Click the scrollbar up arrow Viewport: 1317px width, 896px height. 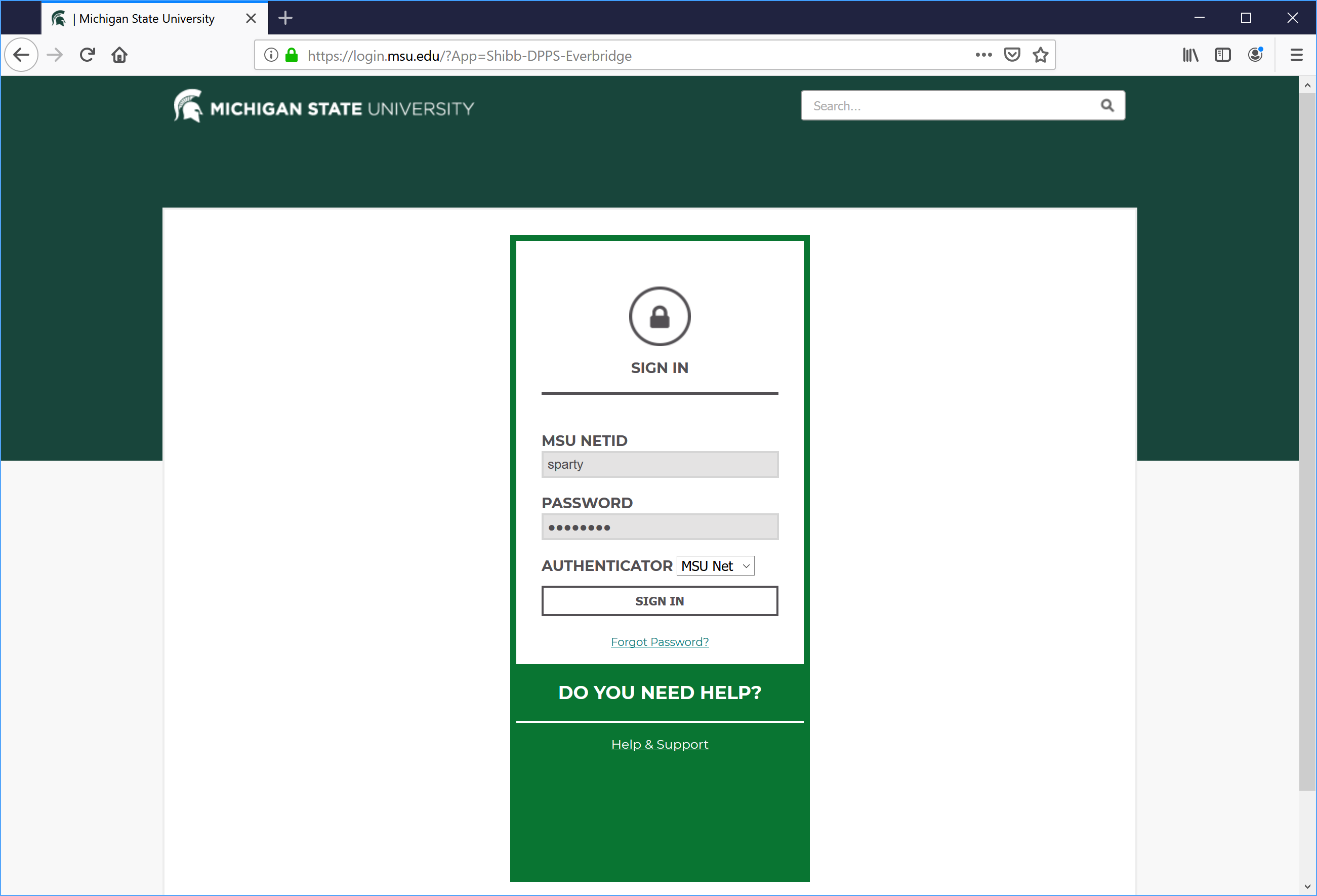(x=1307, y=85)
